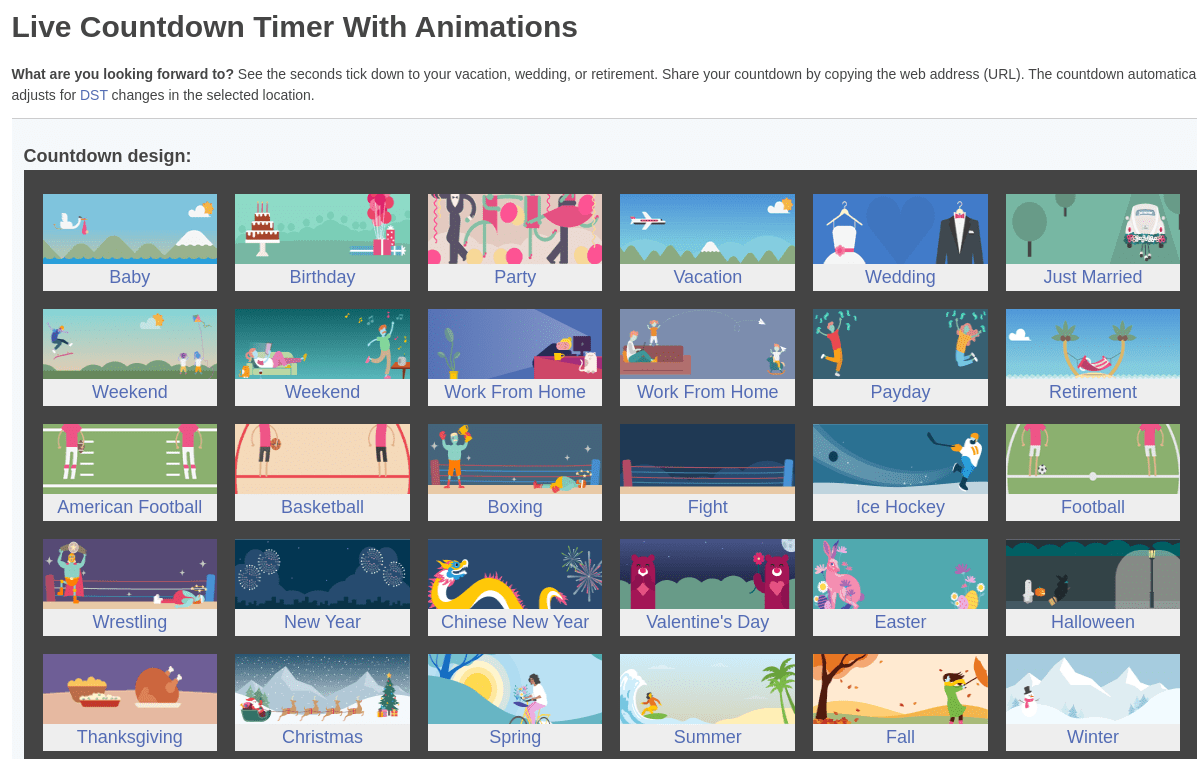The height and width of the screenshot is (759, 1197).
Task: Choose the Wedding countdown theme
Action: click(899, 242)
